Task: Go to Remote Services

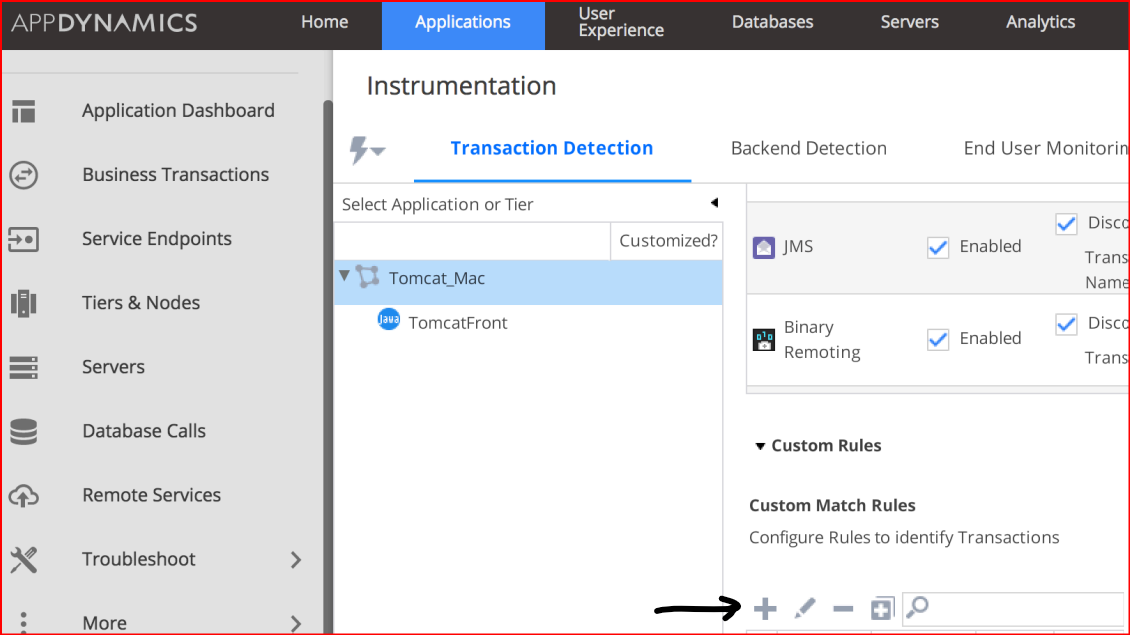Action: coord(151,495)
